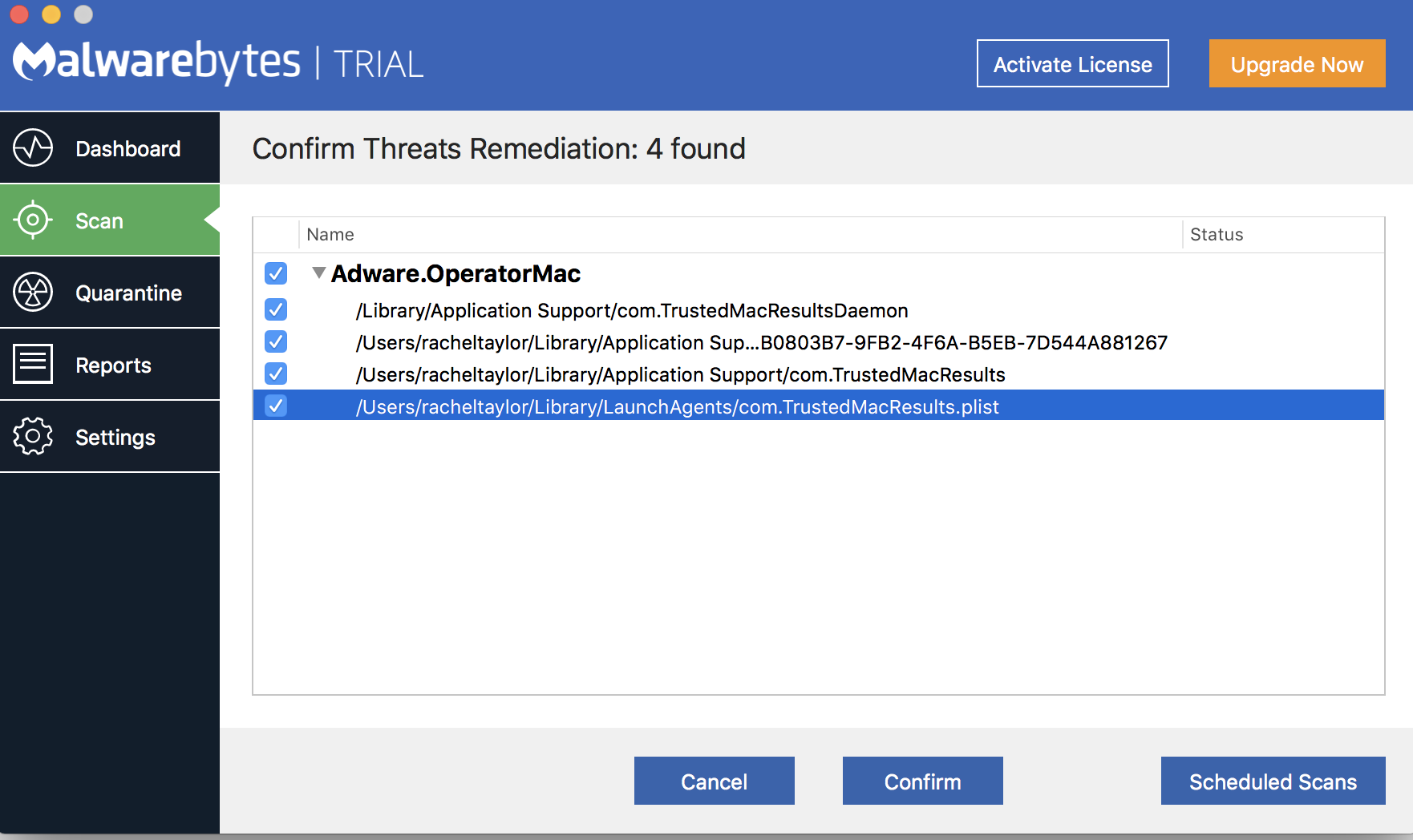Open the Dashboard section
Image resolution: width=1413 pixels, height=840 pixels.
point(110,148)
